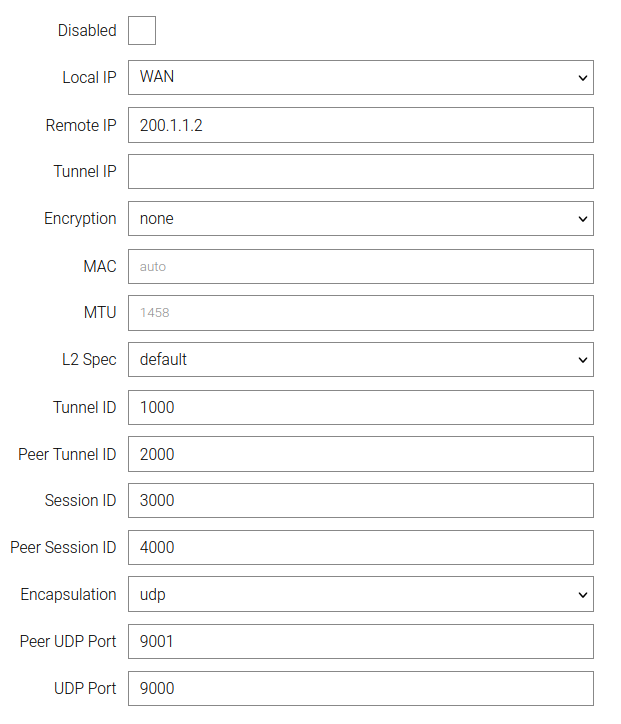Click the "Local IP" label text
The width and height of the screenshot is (621, 724).
pos(89,77)
